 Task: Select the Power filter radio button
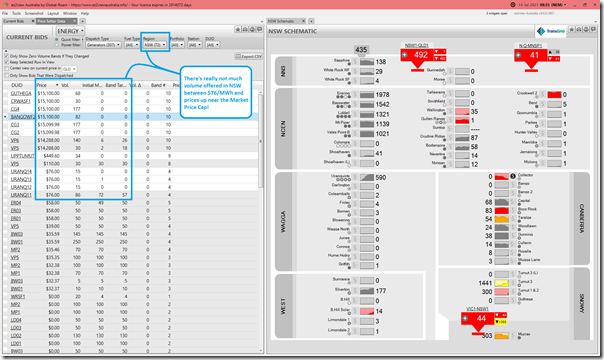point(57,45)
